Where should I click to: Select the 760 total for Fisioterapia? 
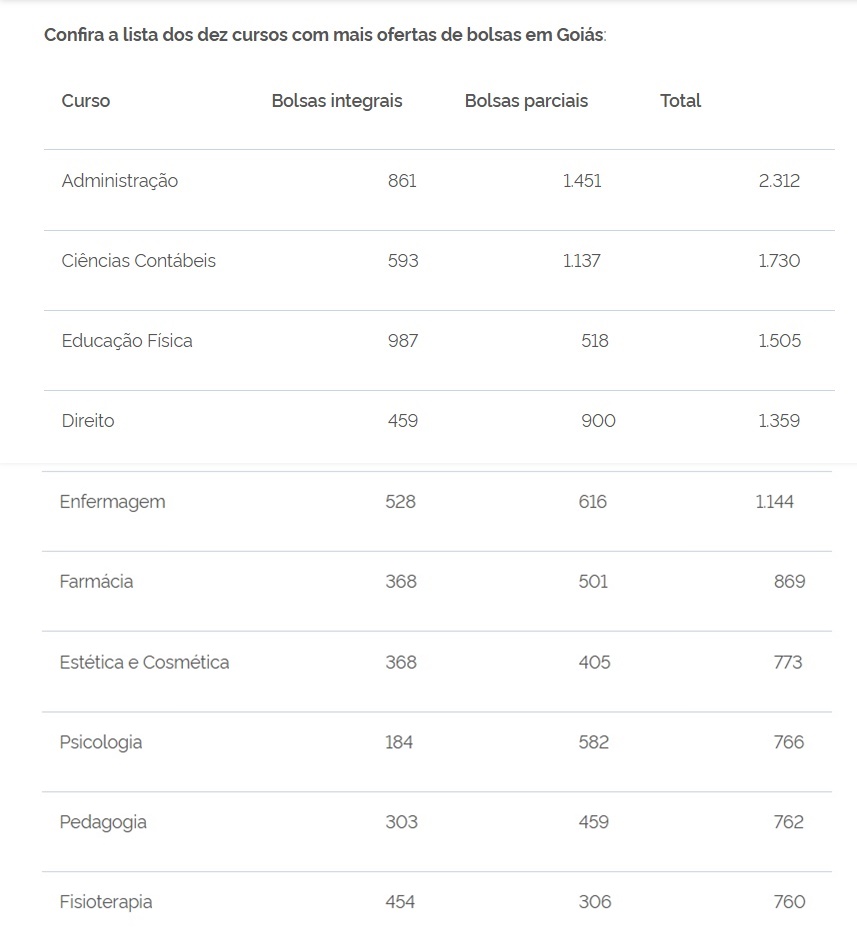pos(789,902)
